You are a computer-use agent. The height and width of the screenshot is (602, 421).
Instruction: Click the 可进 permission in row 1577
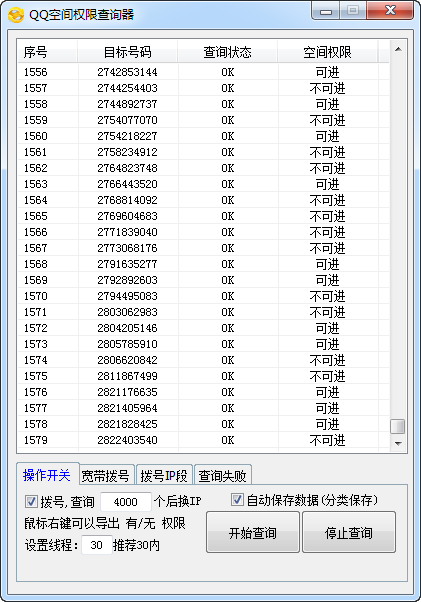tap(327, 408)
